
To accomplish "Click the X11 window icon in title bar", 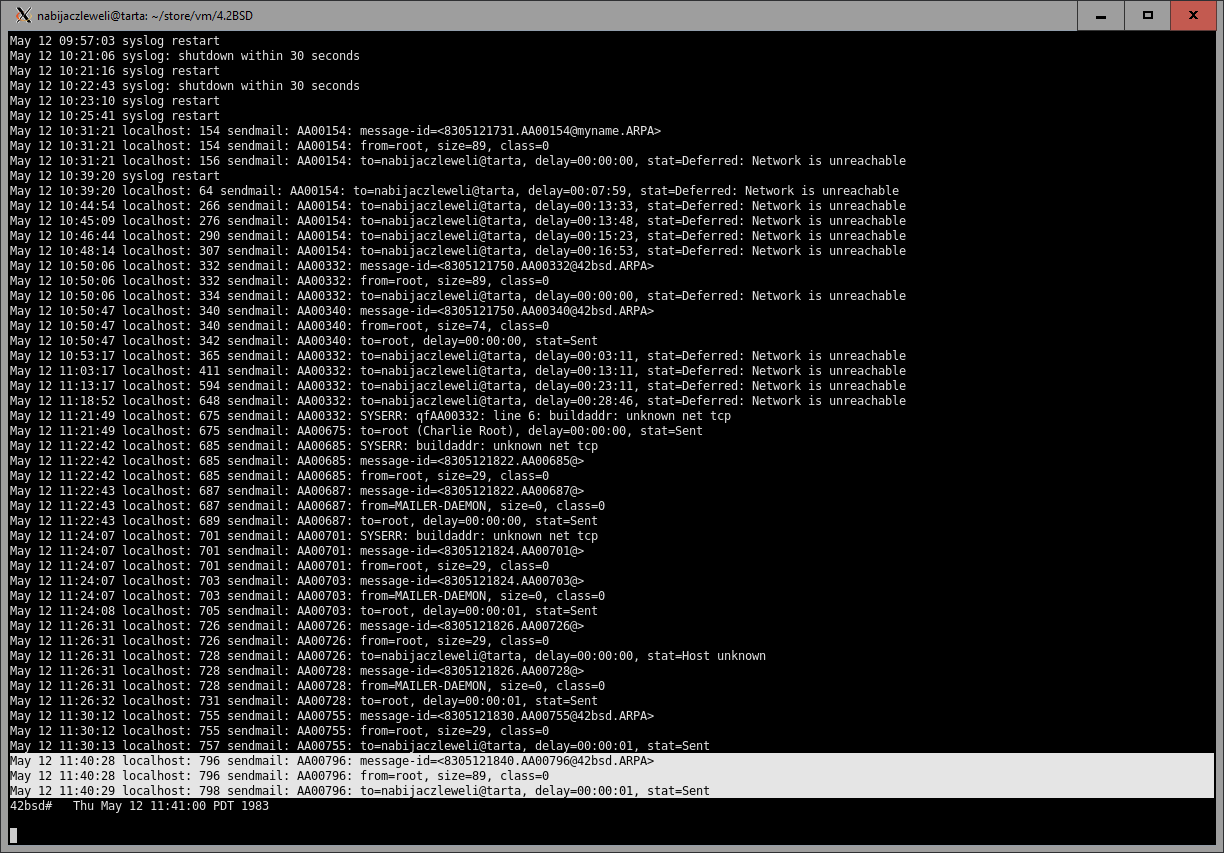I will click(24, 15).
